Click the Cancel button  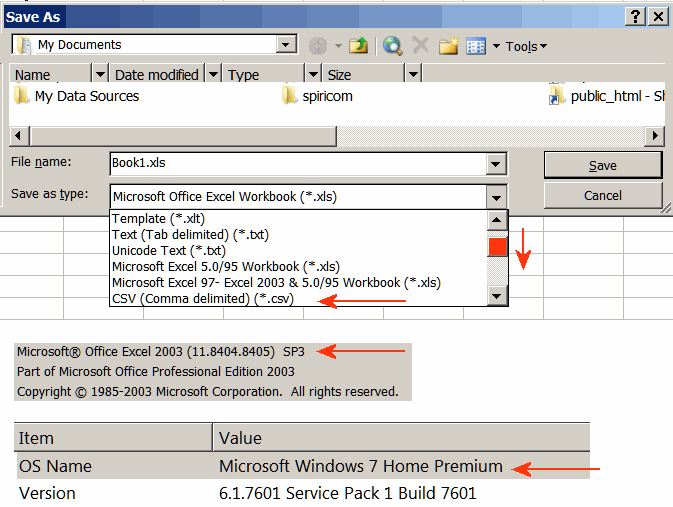603,195
